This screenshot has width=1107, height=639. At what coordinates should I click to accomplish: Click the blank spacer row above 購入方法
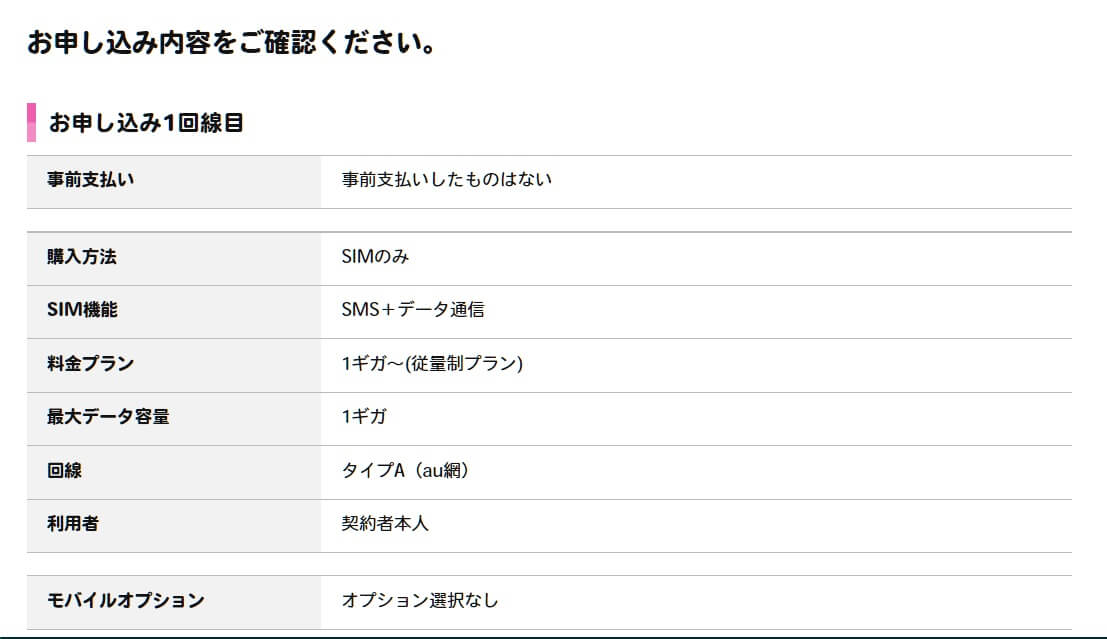549,220
